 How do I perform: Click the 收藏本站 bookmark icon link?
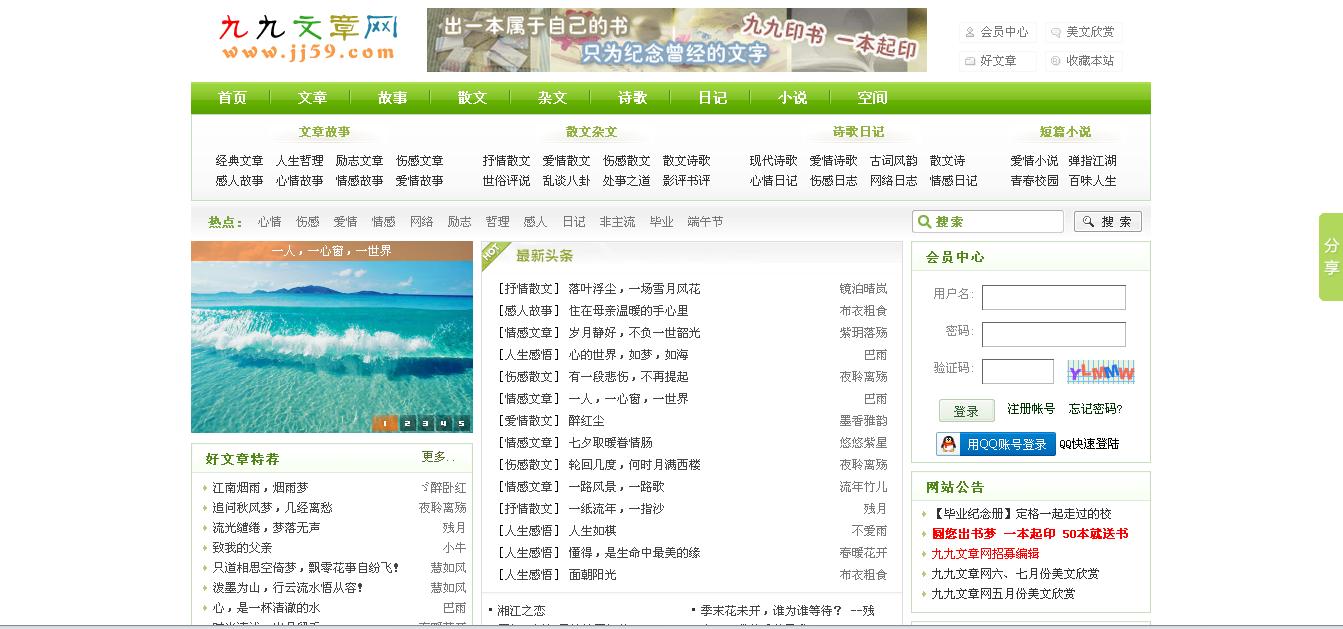coord(1081,61)
